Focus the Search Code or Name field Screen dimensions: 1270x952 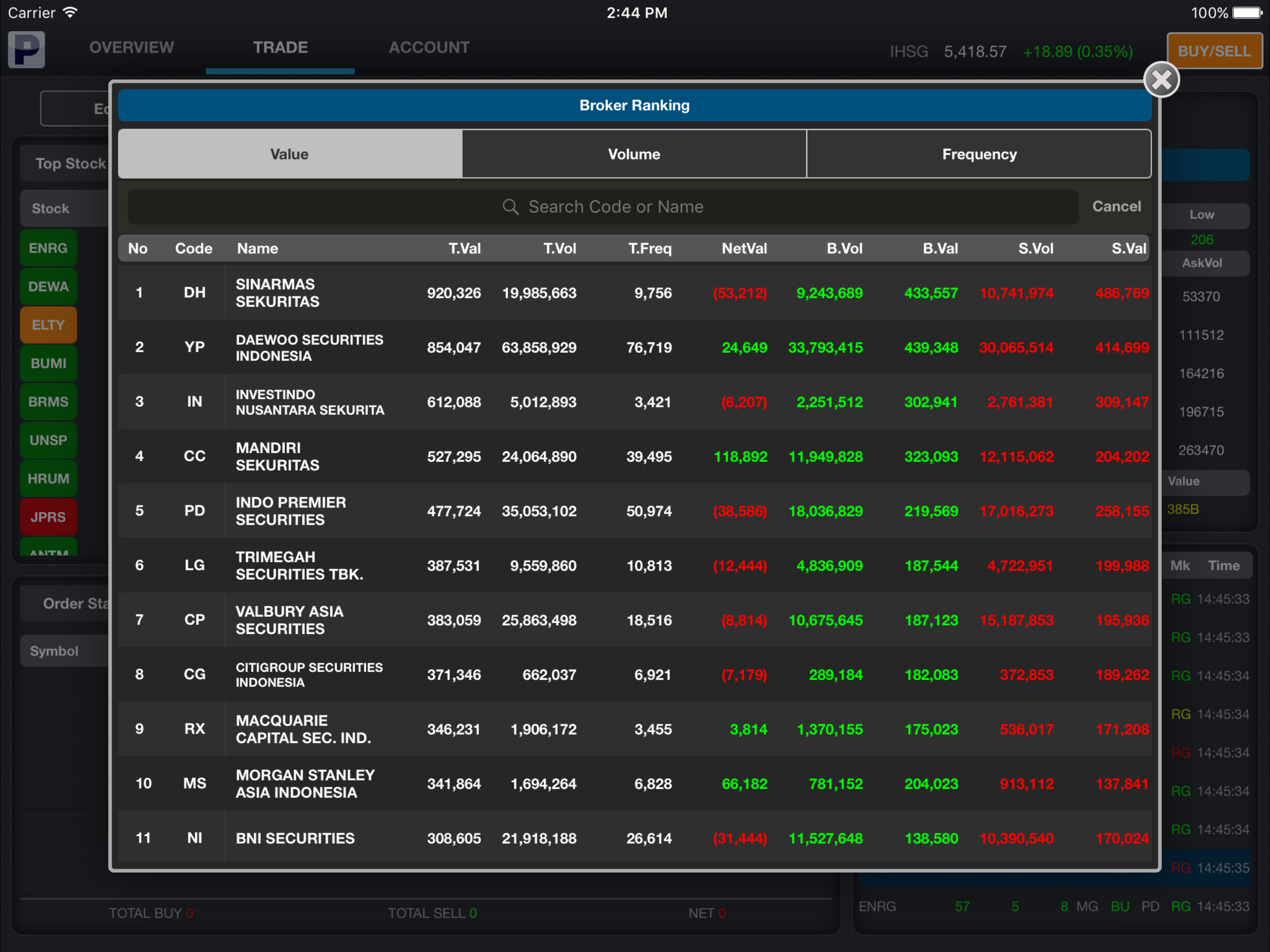pos(603,207)
